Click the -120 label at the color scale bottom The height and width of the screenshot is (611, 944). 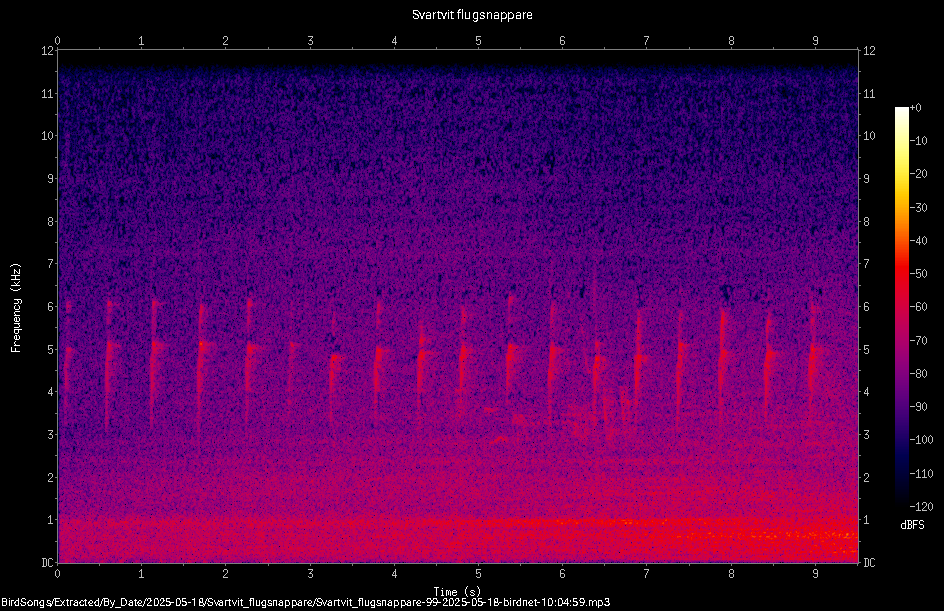coord(921,506)
